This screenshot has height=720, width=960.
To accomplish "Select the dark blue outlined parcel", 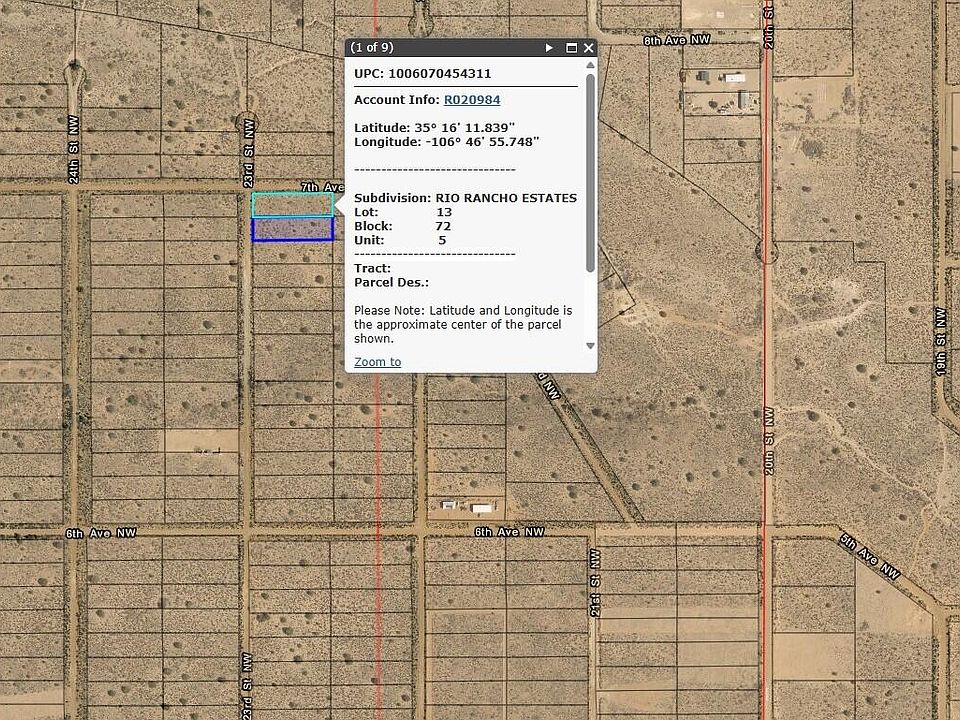I will point(292,229).
